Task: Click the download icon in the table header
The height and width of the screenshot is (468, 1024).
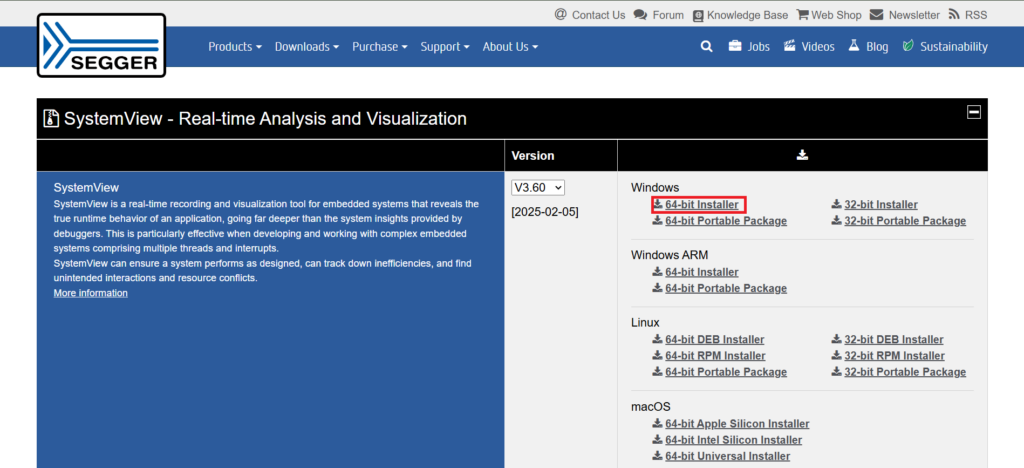Action: click(x=803, y=155)
